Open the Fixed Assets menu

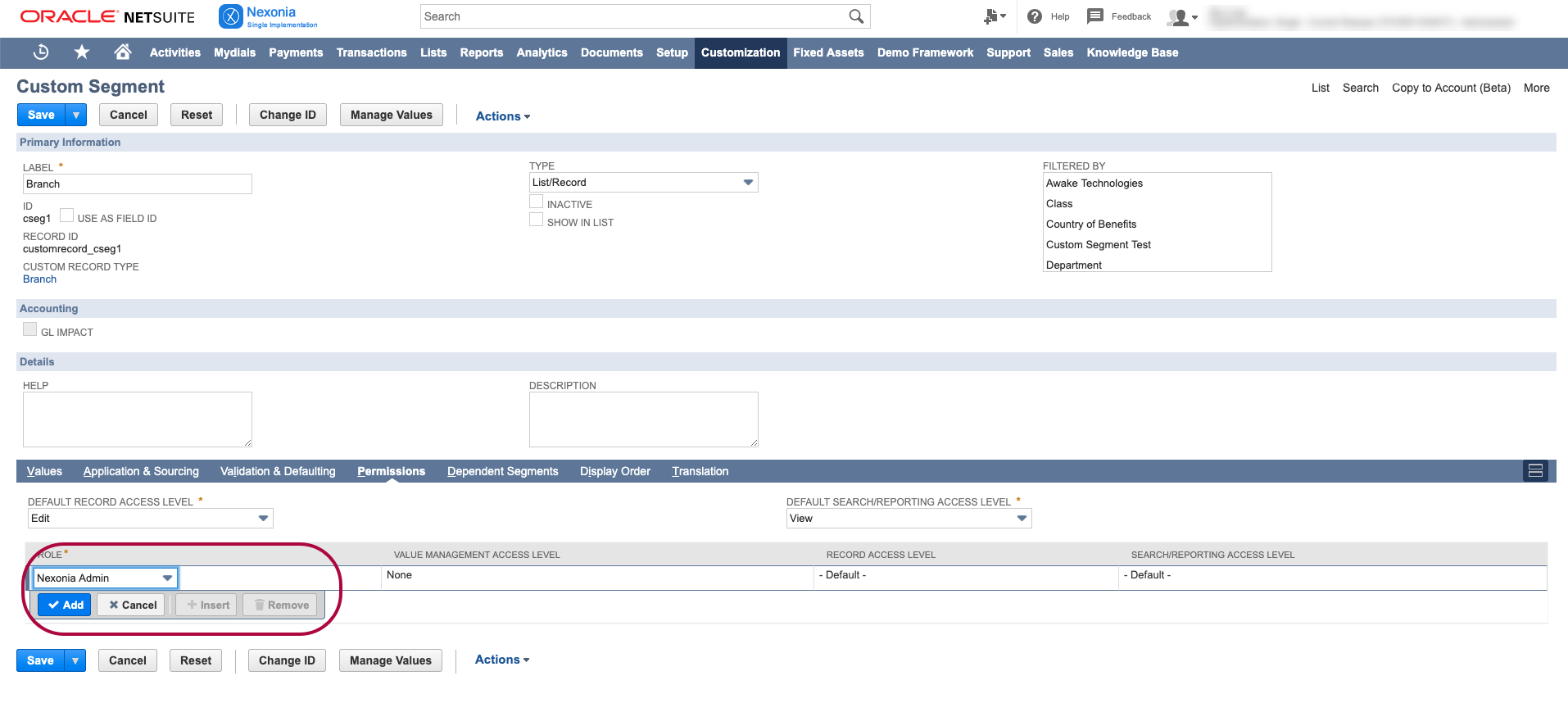(828, 52)
